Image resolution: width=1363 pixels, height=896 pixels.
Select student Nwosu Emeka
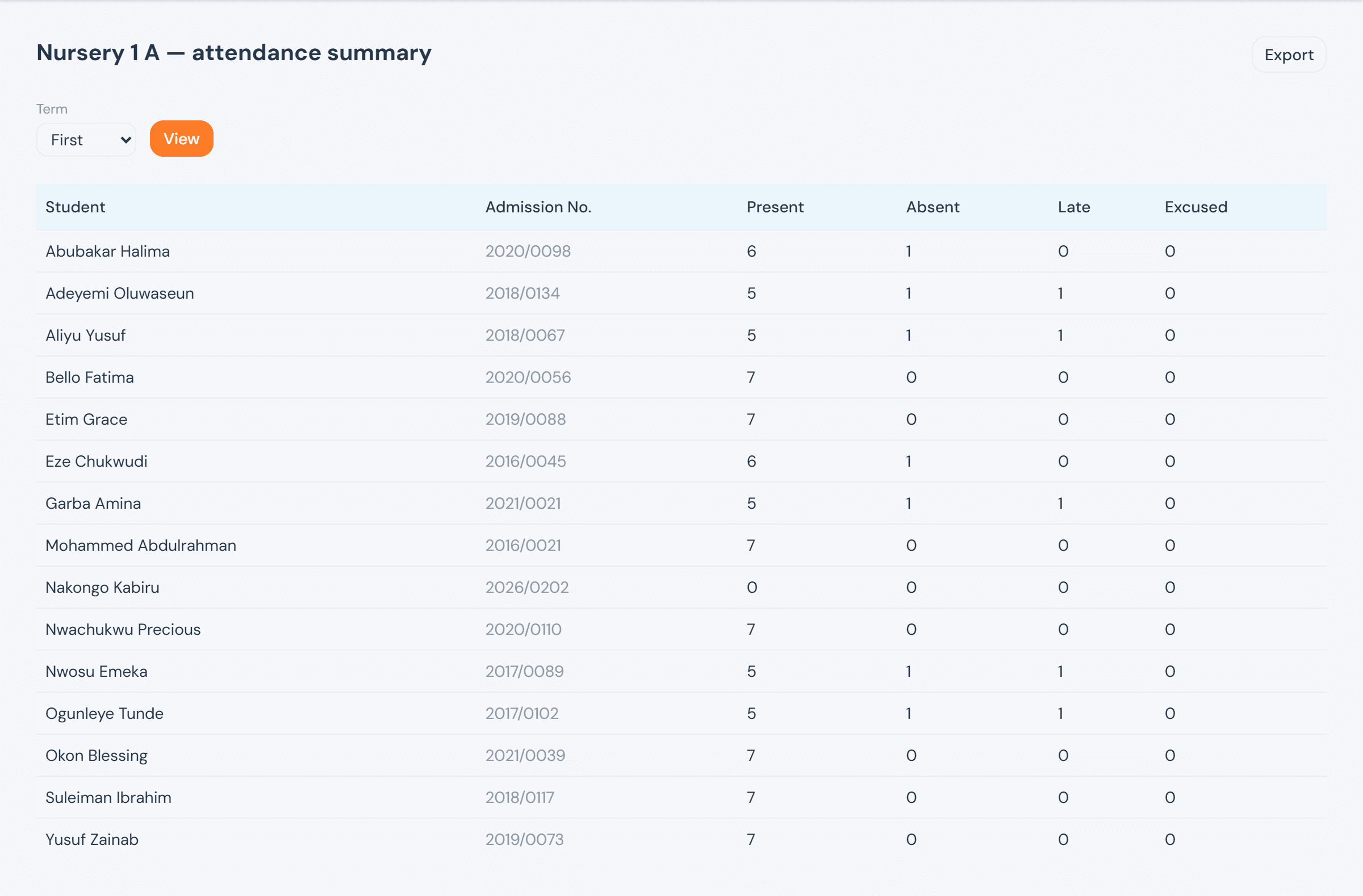(x=96, y=671)
